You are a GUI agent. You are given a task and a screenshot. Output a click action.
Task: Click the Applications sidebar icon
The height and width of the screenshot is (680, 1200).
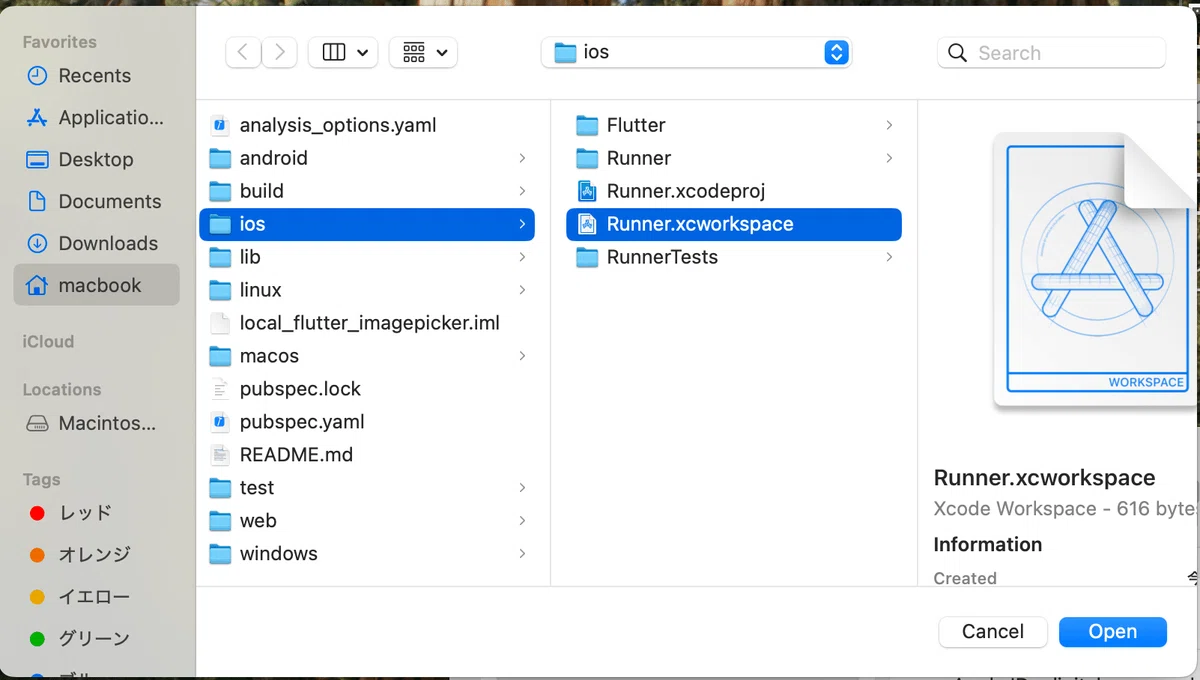click(37, 118)
